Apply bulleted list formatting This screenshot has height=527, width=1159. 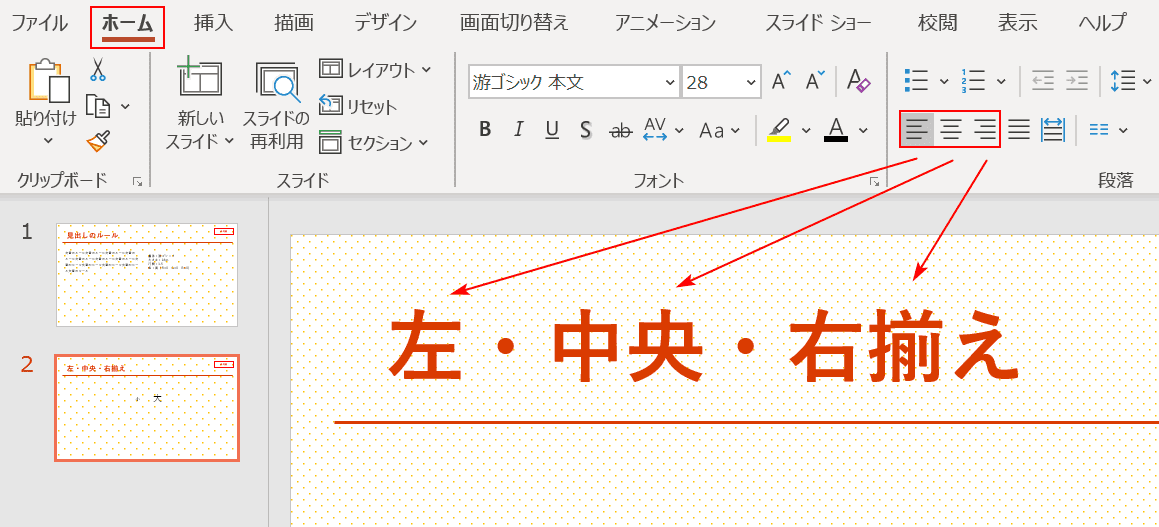tap(917, 81)
